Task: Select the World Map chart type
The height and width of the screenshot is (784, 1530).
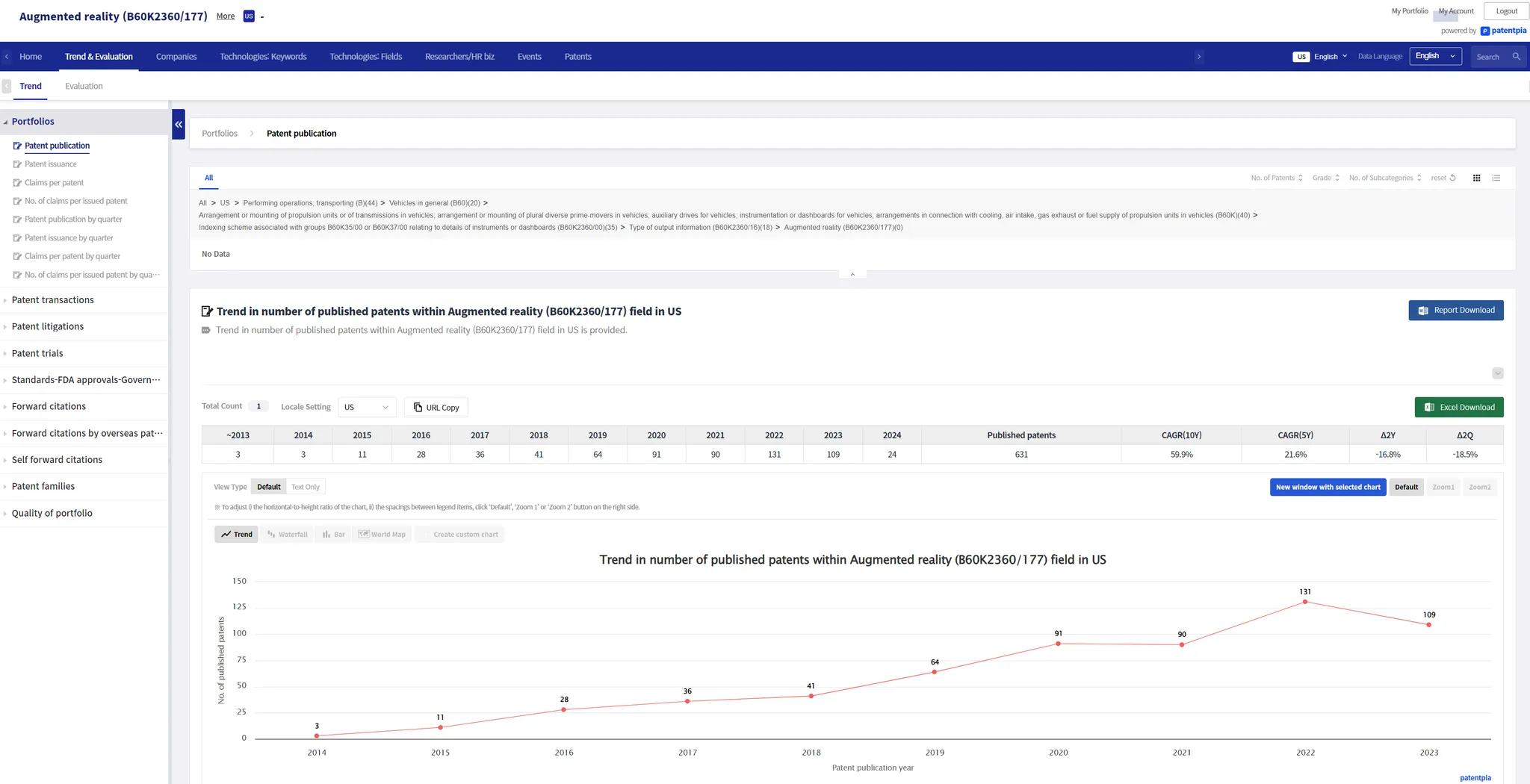Action: pos(382,535)
